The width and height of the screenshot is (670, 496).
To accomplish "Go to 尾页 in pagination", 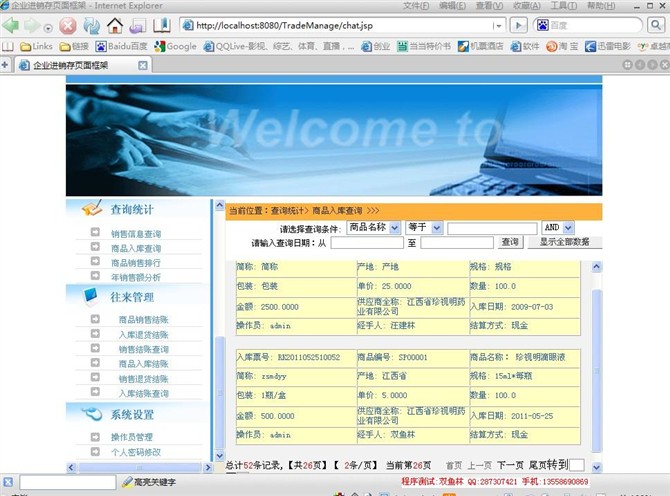I will pos(538,465).
